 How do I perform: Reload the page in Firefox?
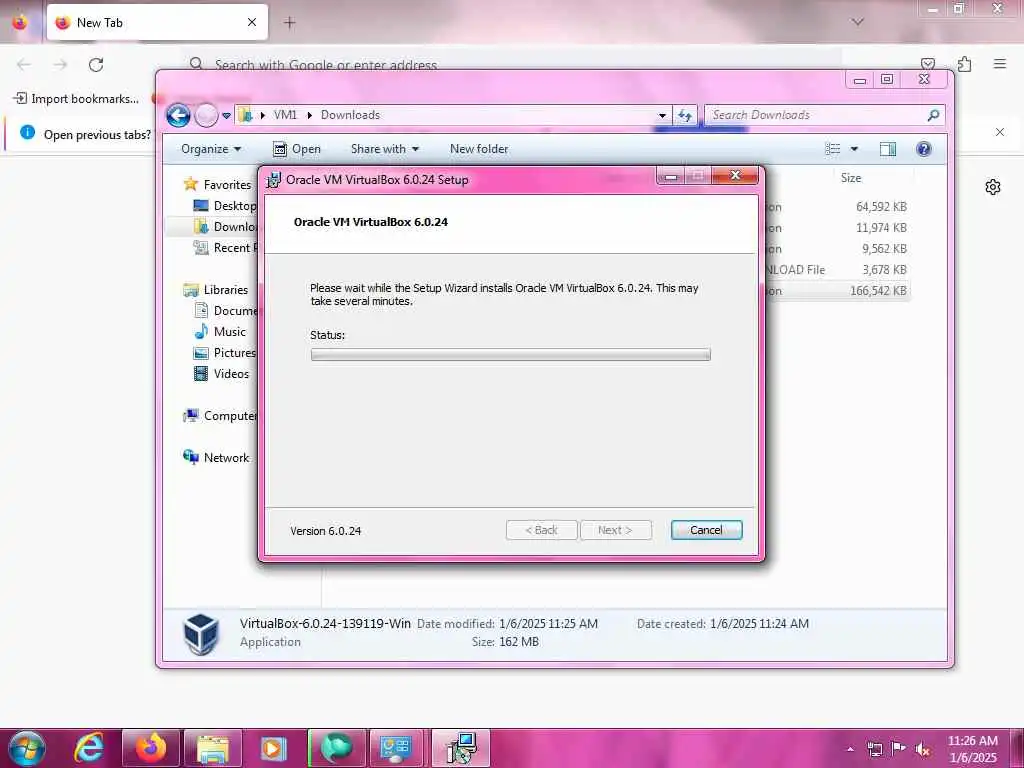point(96,65)
